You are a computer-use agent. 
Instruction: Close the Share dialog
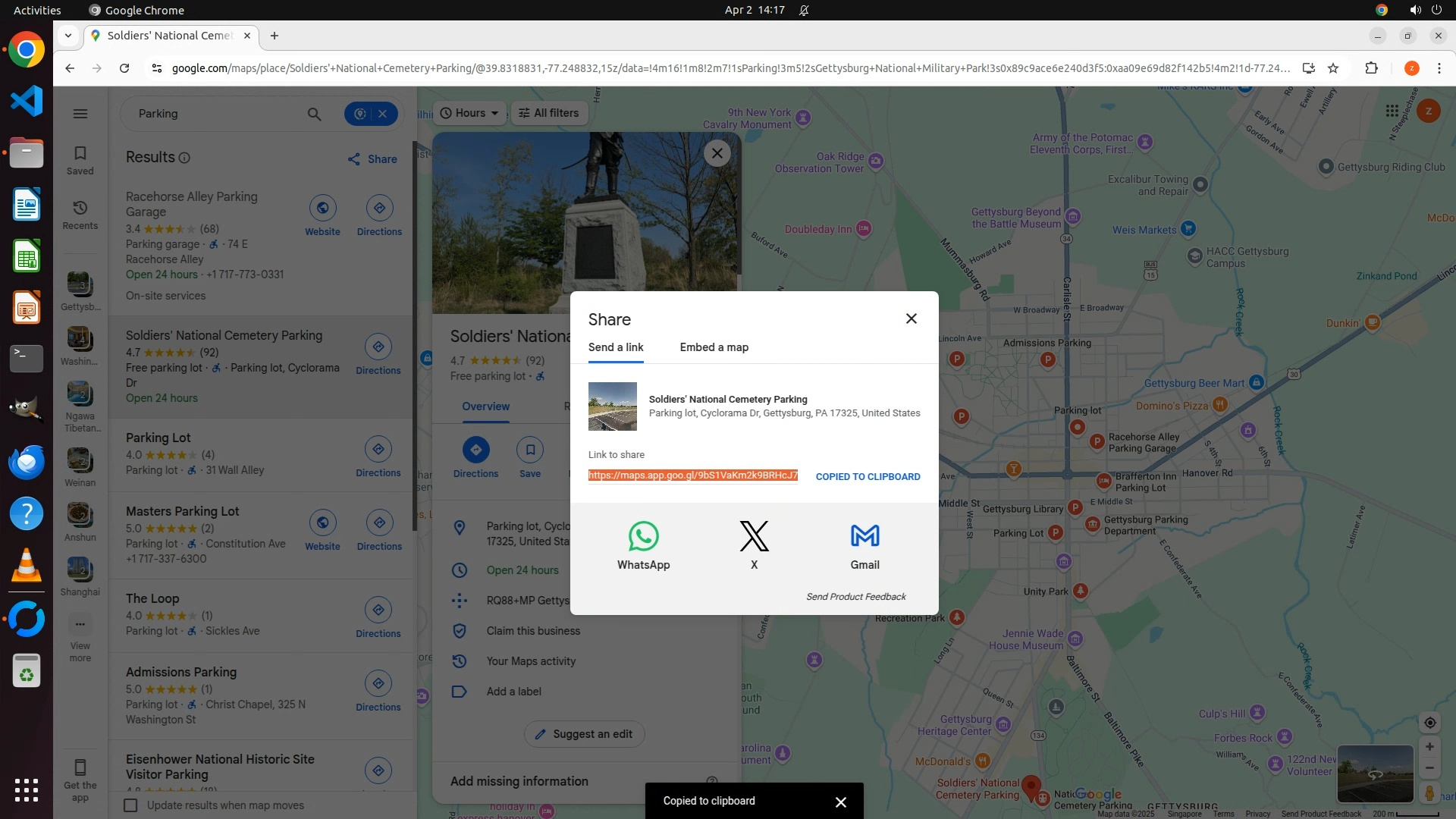(x=912, y=318)
